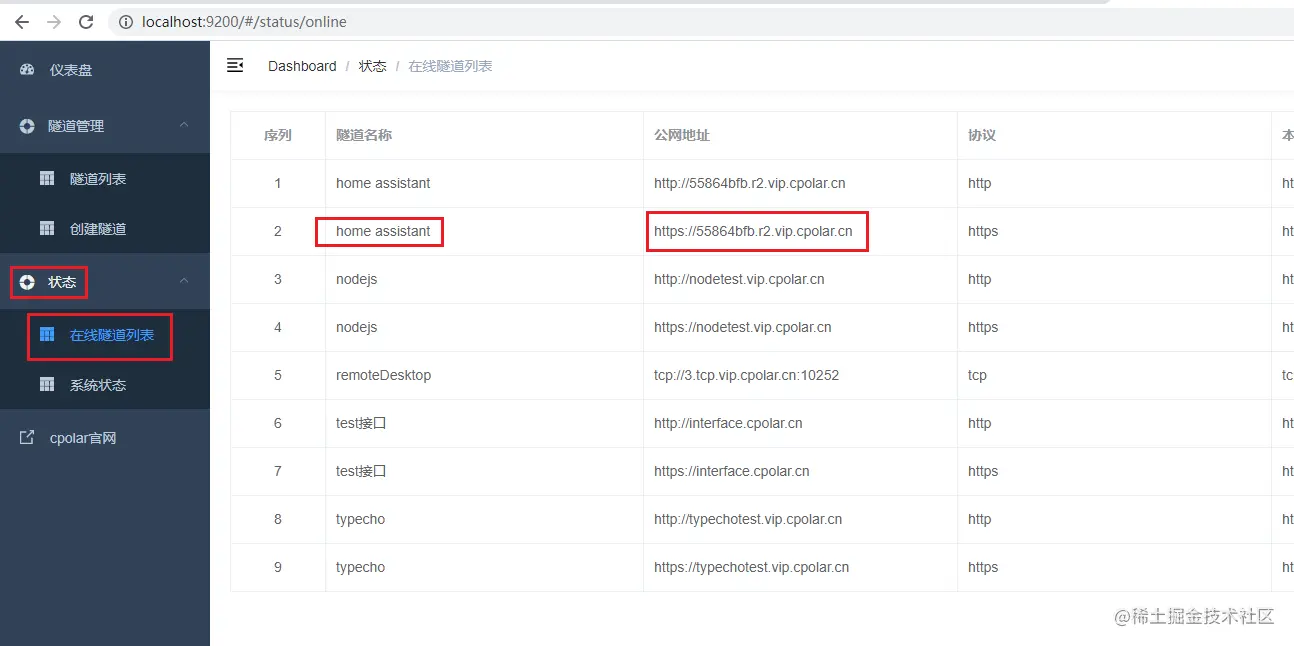The width and height of the screenshot is (1294, 646).
Task: Click http://55864bfb.r2.vip.cpolar.cn address
Action: point(749,183)
